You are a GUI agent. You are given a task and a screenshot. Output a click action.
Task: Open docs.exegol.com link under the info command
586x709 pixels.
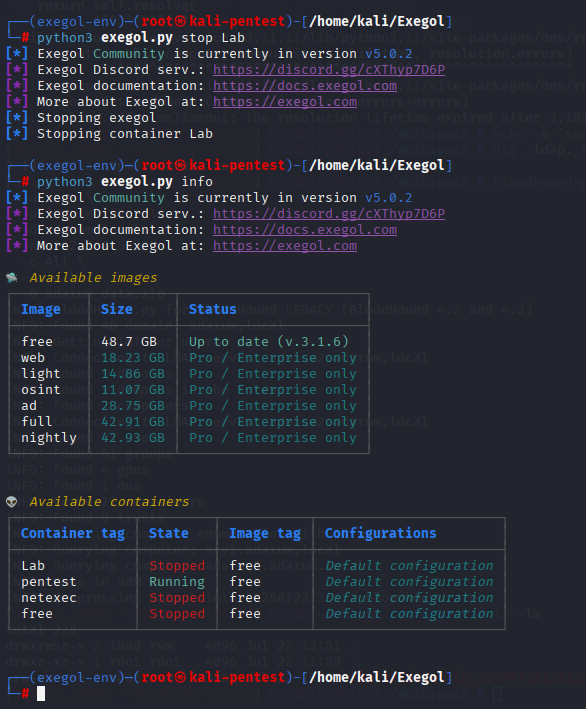pyautogui.click(x=305, y=230)
